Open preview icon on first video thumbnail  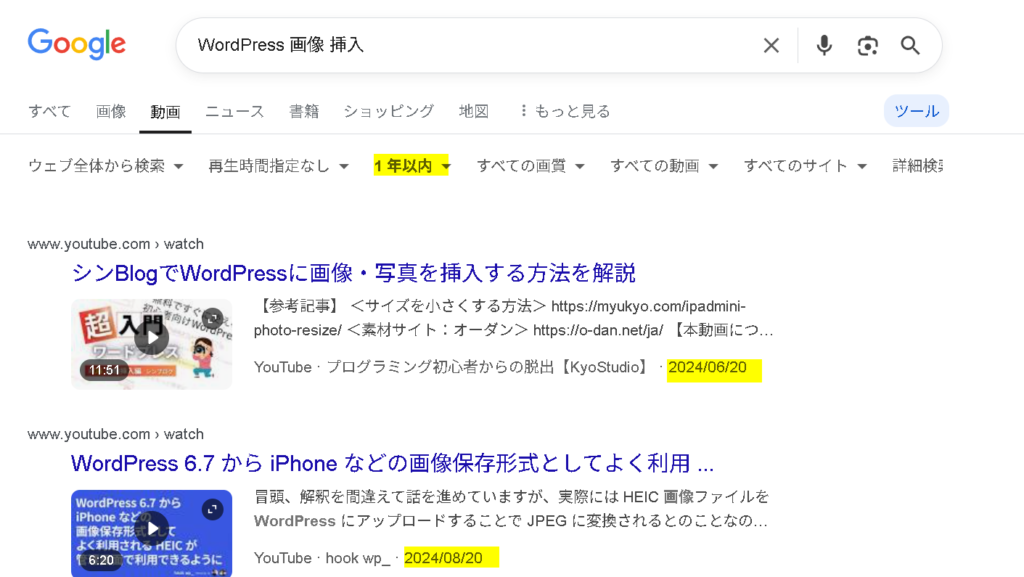point(212,319)
